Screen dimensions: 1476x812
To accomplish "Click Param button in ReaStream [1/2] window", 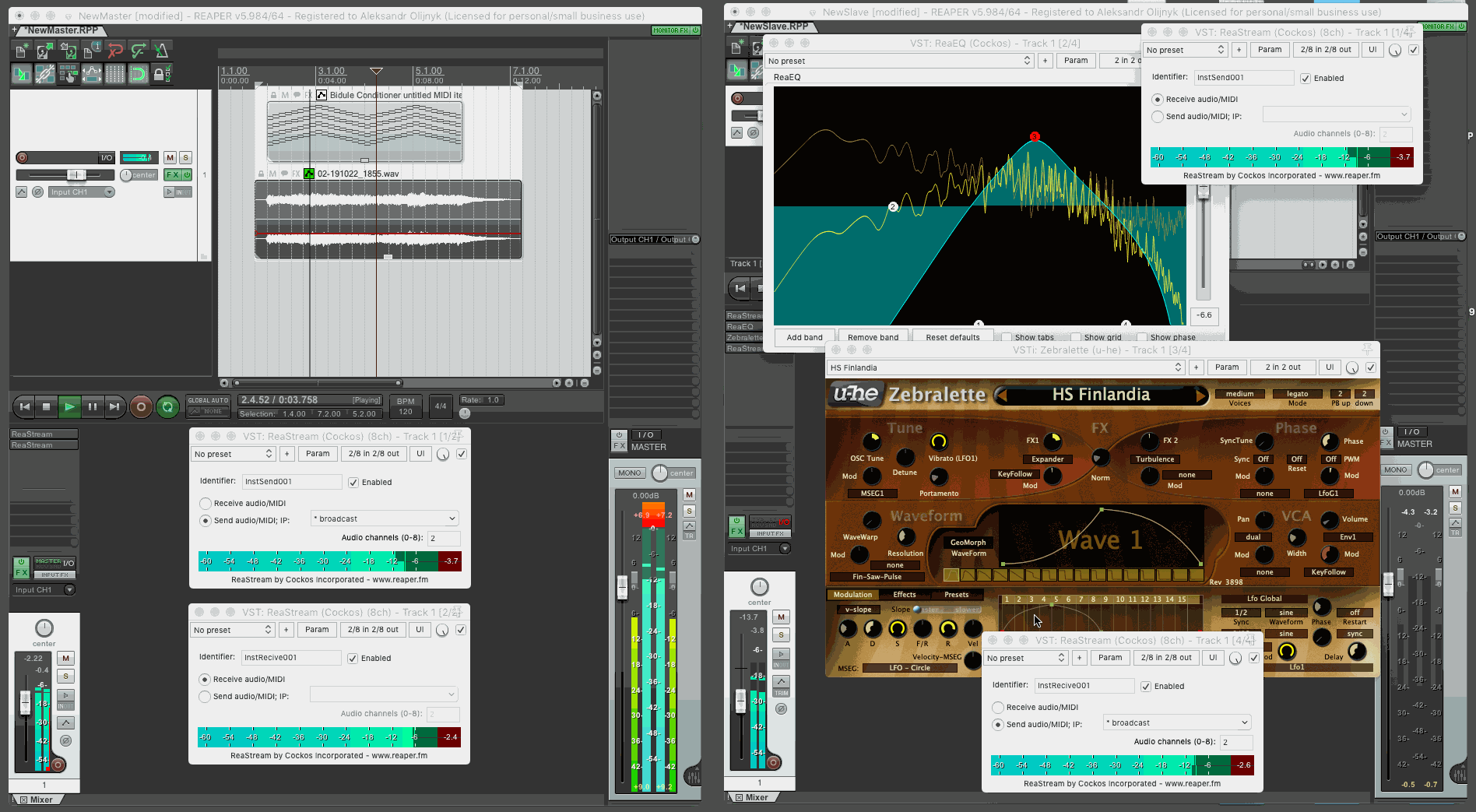I will coord(318,454).
